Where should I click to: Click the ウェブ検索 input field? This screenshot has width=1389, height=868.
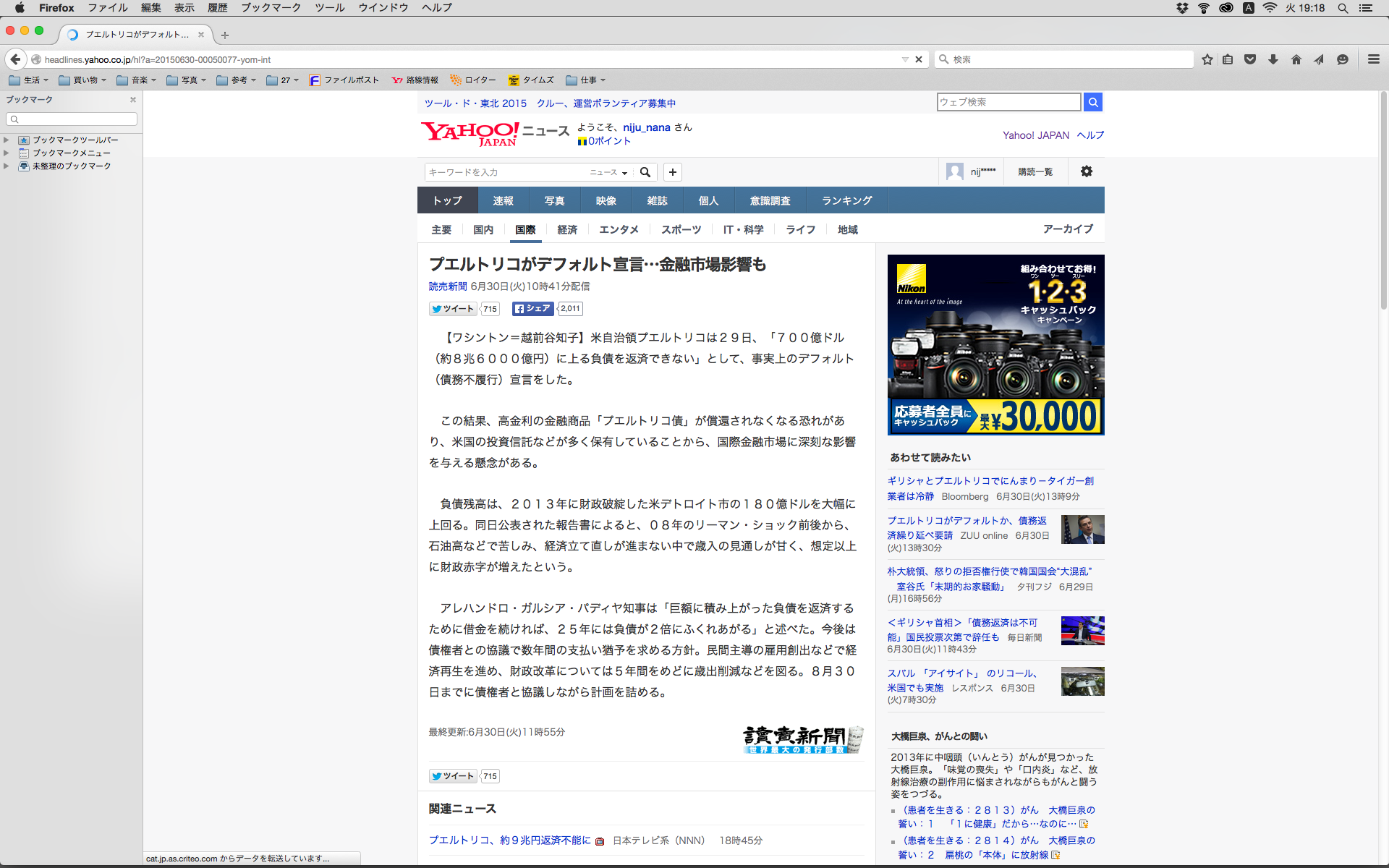coord(1008,102)
